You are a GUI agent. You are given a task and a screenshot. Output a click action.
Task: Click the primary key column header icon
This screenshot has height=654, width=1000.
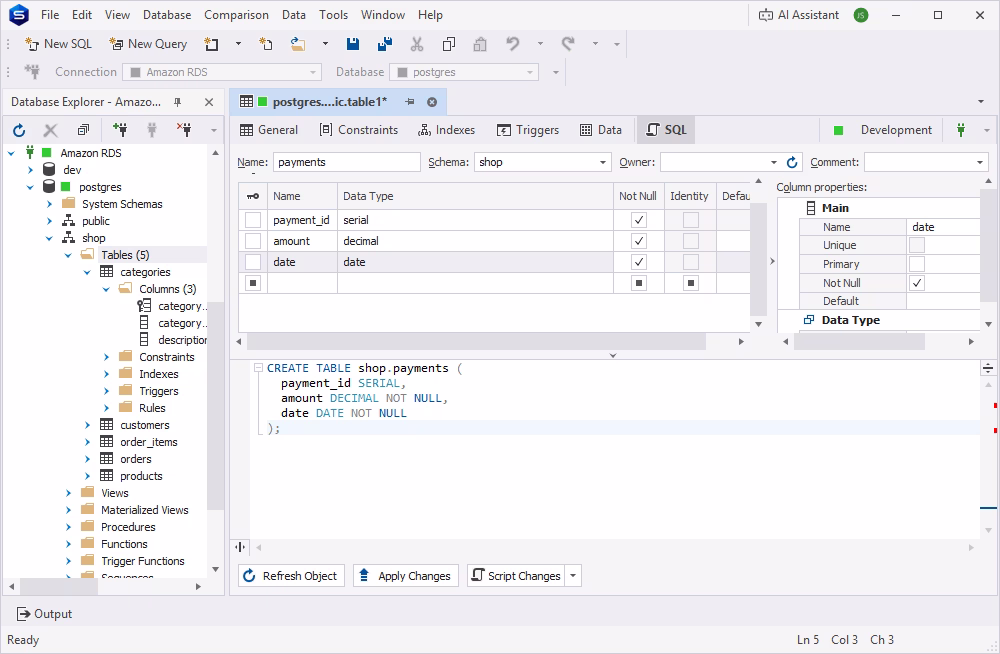point(253,197)
